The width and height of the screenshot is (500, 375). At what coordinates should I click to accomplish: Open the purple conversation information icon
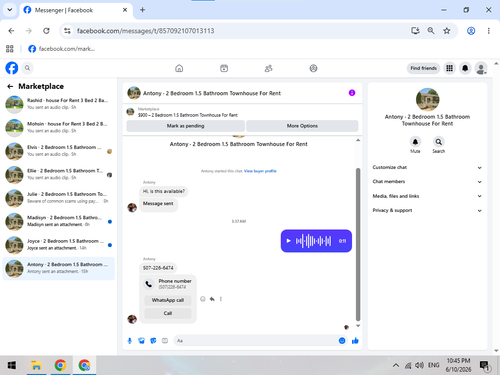click(x=352, y=93)
